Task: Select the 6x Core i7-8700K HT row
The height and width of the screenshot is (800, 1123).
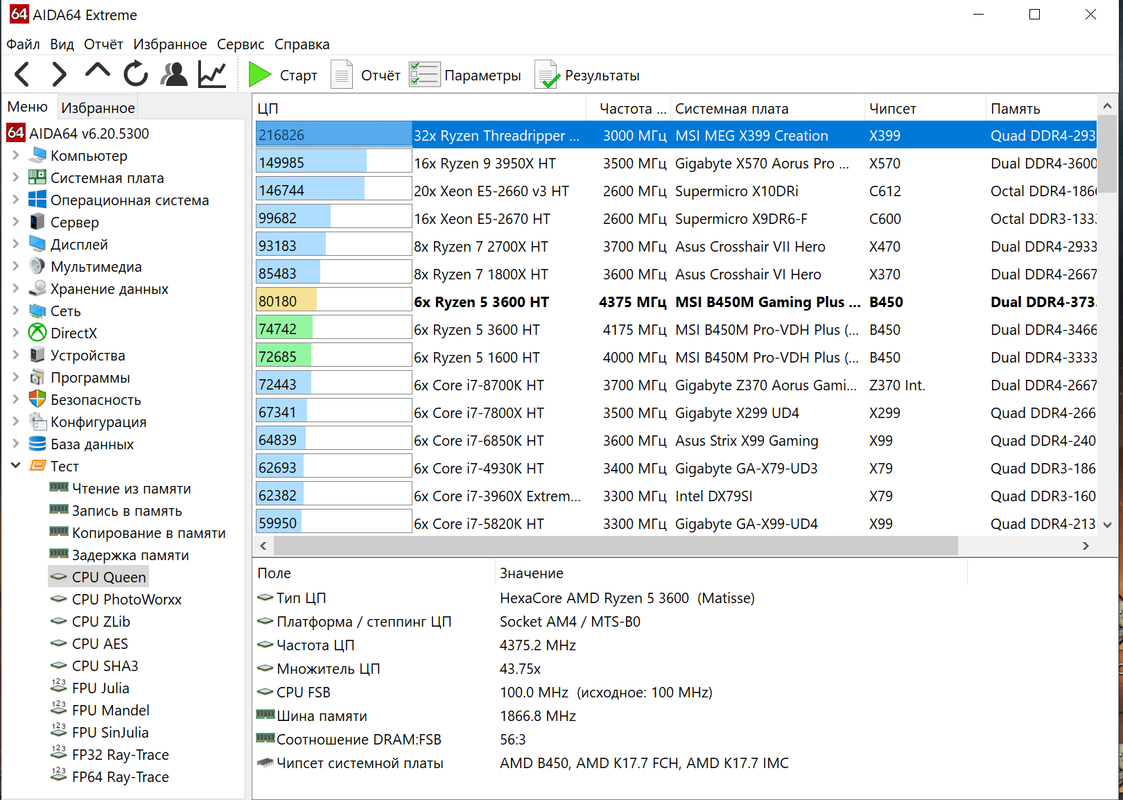Action: tap(675, 385)
